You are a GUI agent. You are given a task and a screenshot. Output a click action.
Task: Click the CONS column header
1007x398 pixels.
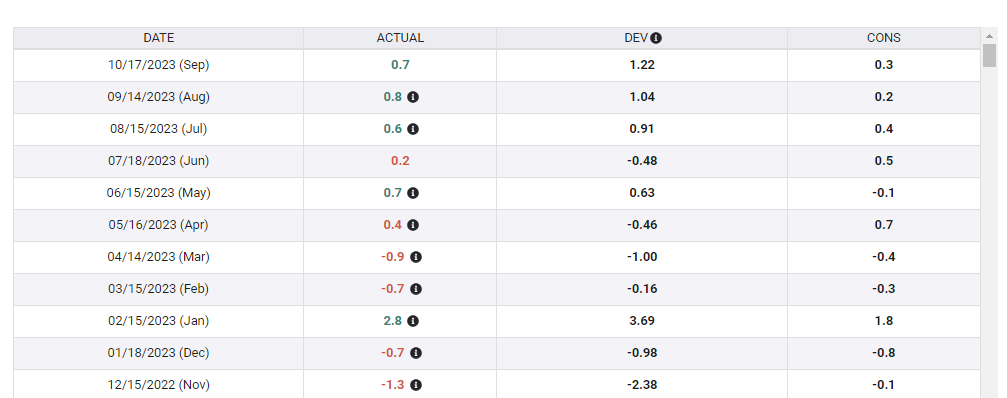coord(884,38)
